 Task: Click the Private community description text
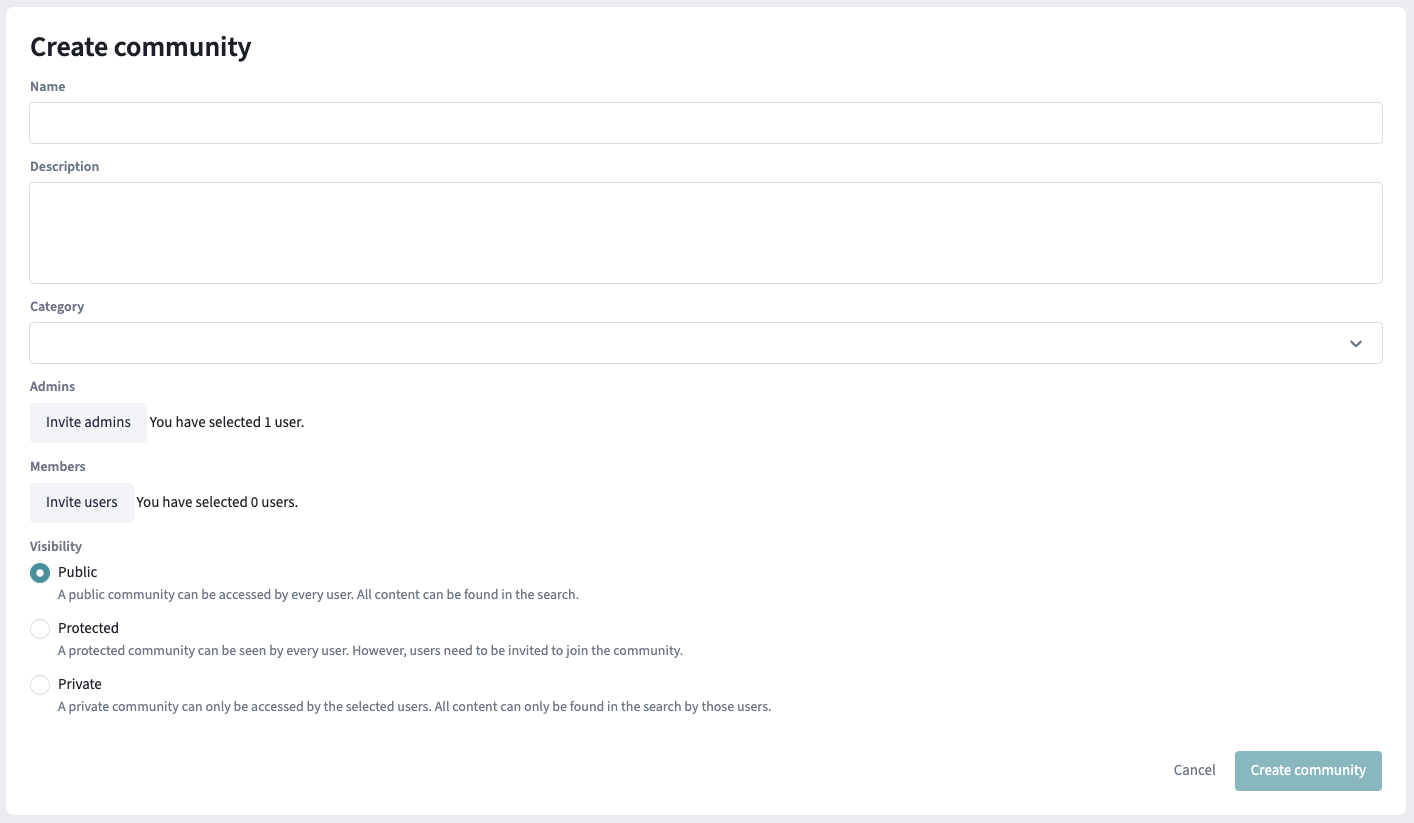[414, 707]
